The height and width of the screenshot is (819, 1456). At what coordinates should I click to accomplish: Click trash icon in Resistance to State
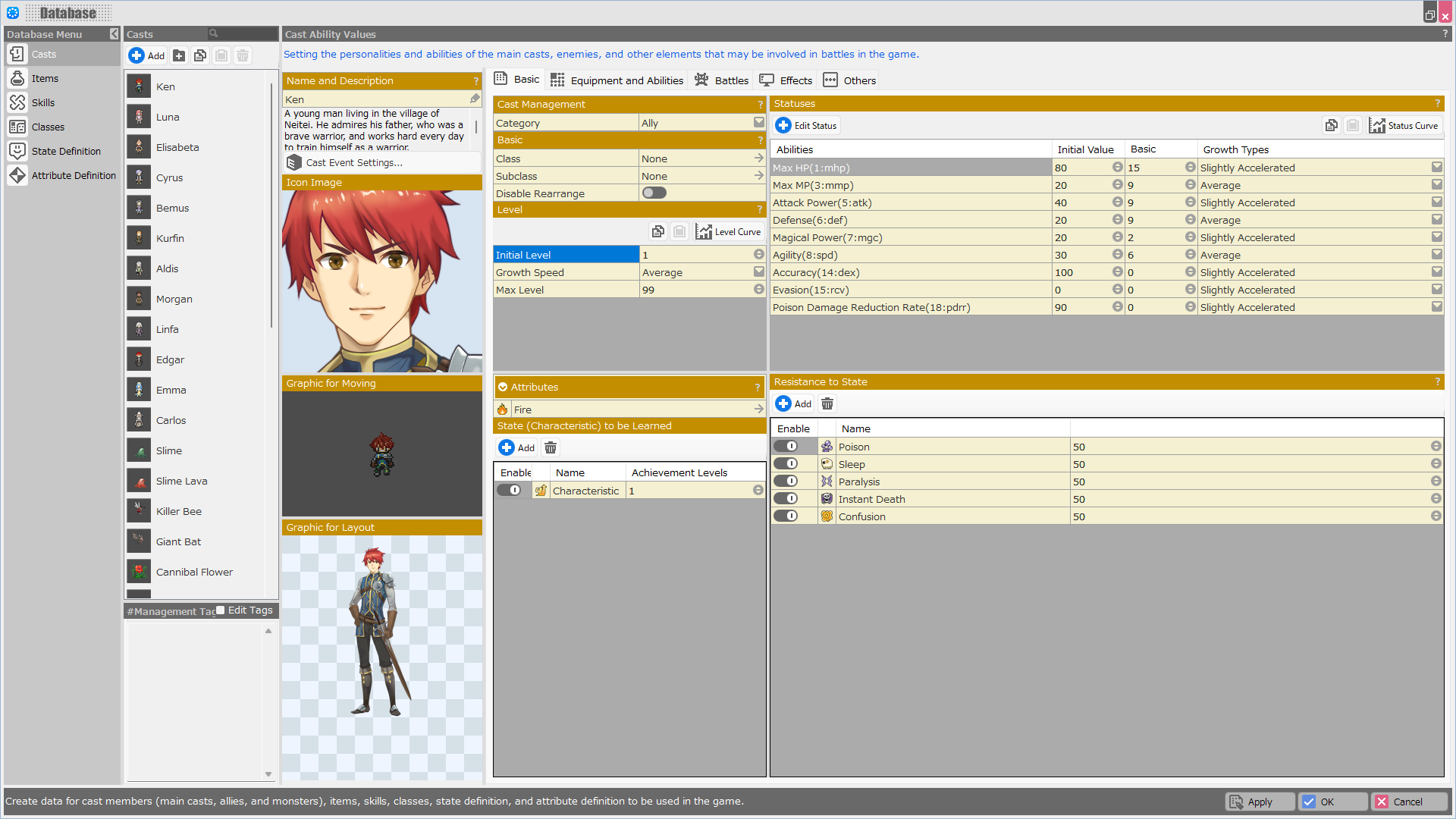(x=827, y=404)
